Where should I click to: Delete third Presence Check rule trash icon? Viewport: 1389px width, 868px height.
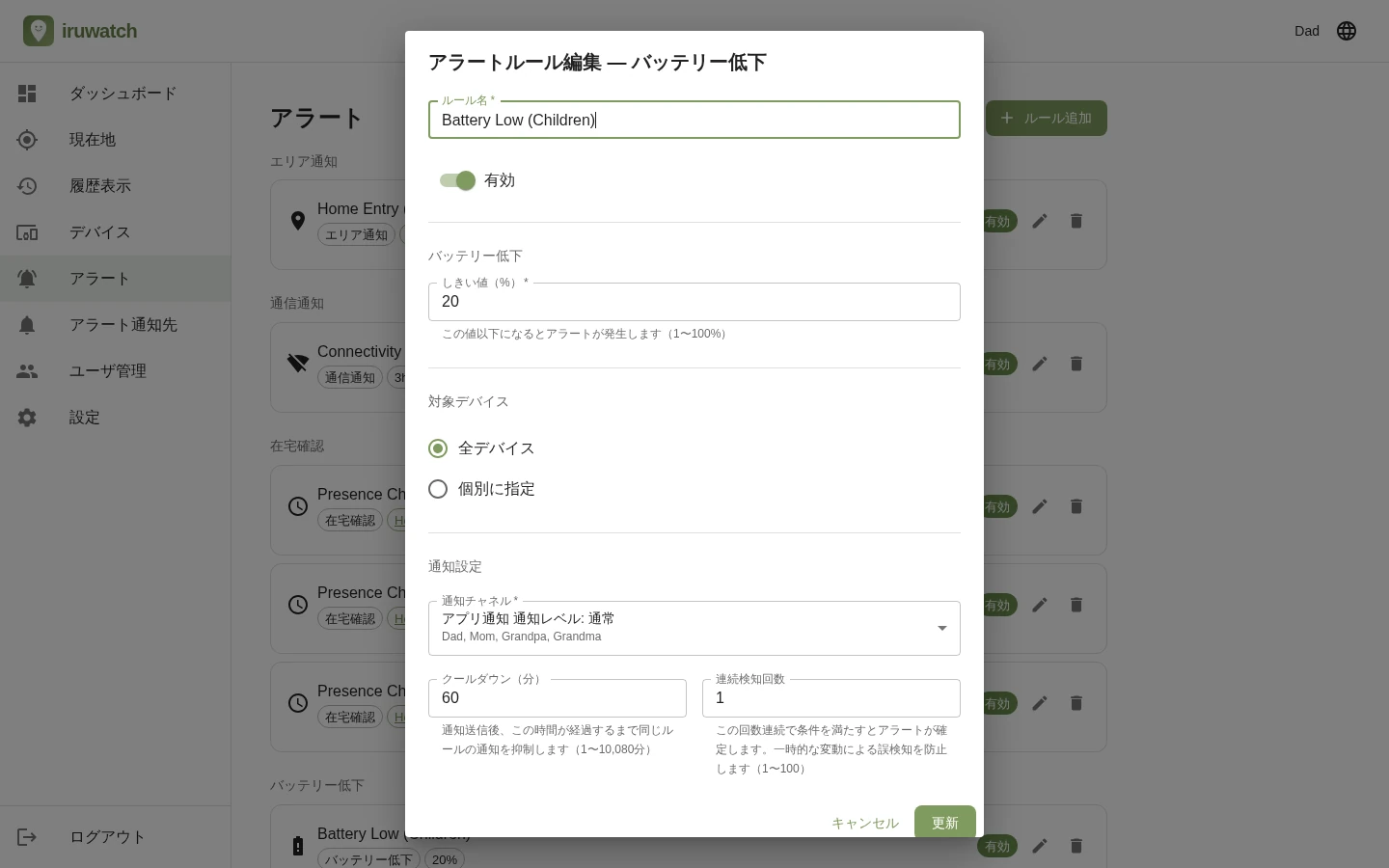(x=1076, y=703)
